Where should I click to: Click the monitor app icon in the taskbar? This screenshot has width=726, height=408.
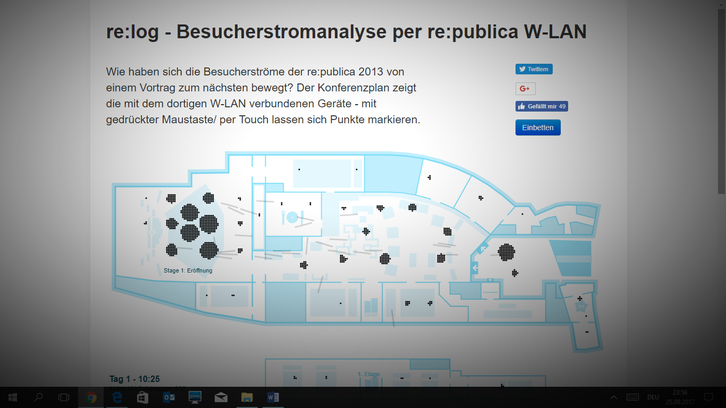pyautogui.click(x=195, y=397)
